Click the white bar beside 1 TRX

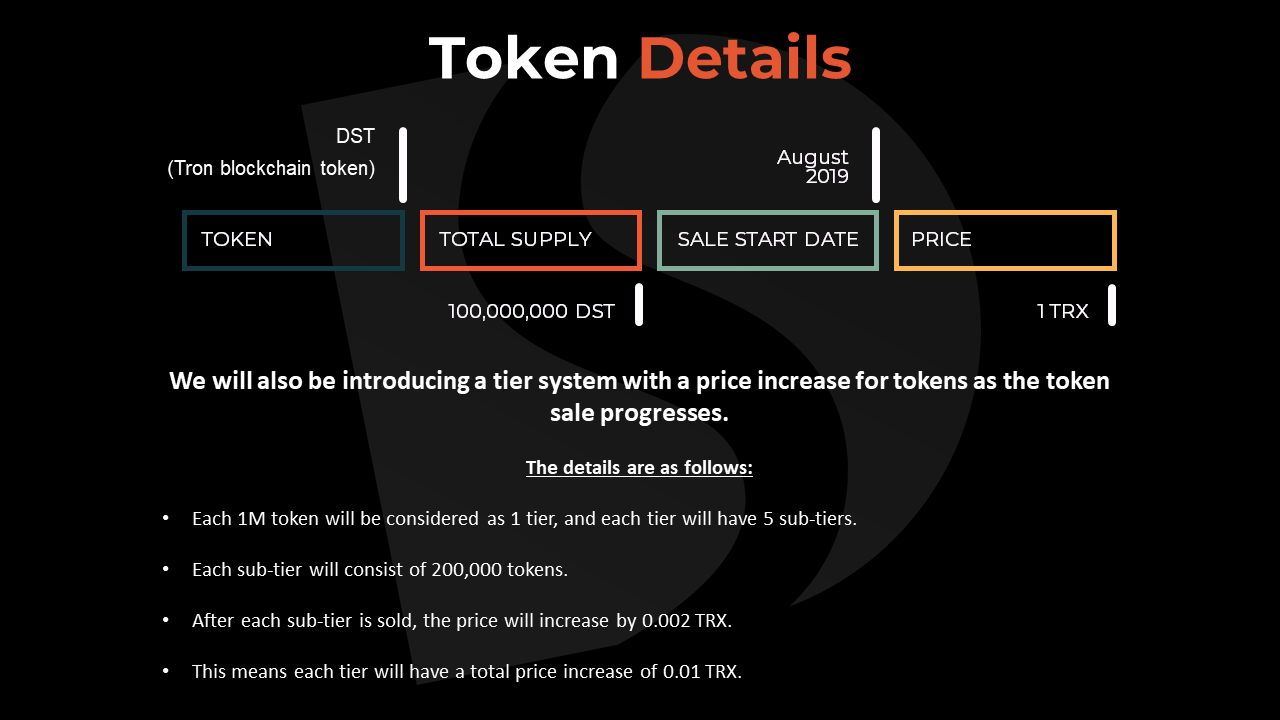pos(1112,305)
